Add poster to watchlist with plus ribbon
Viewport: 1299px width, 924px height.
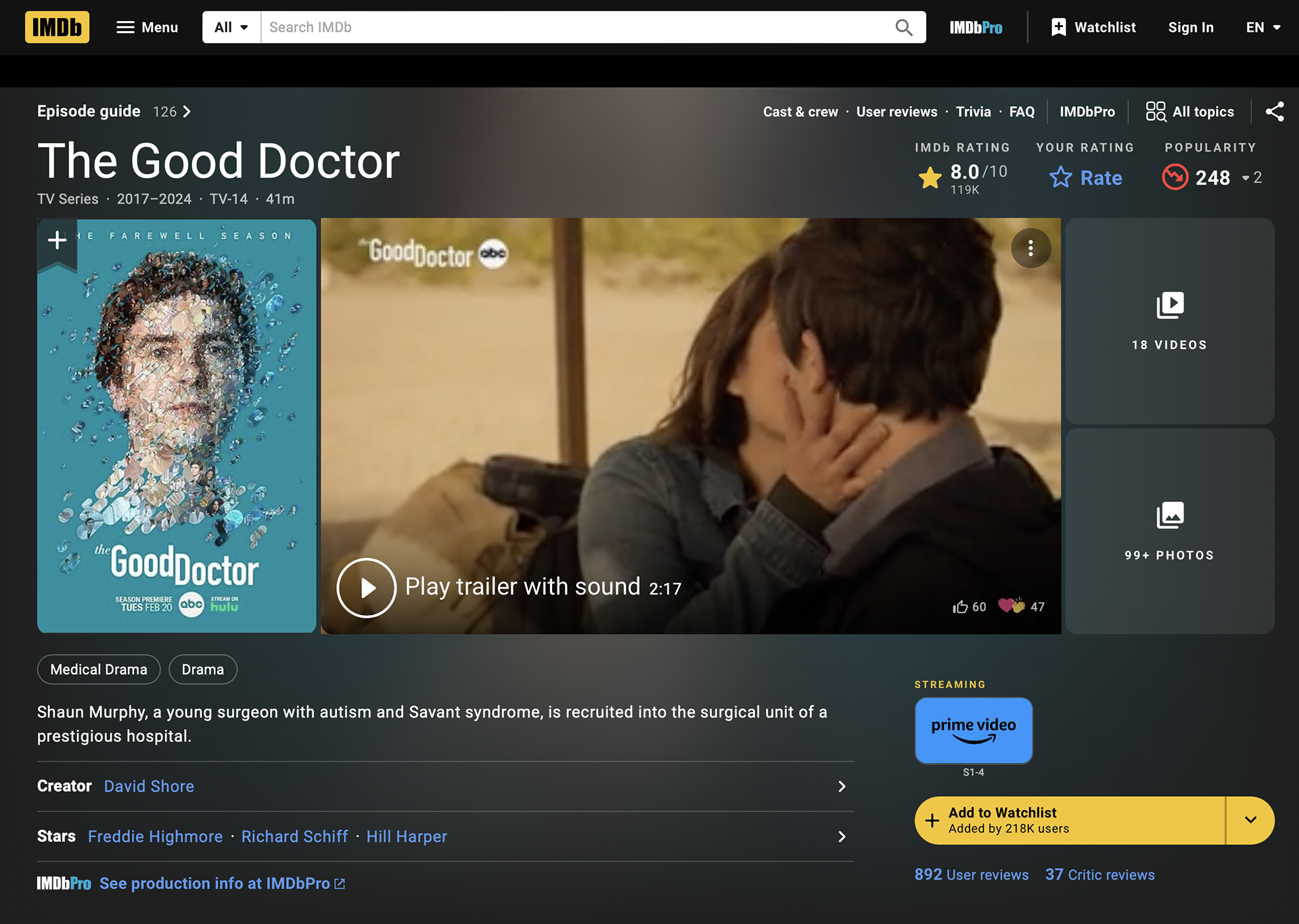click(x=58, y=241)
